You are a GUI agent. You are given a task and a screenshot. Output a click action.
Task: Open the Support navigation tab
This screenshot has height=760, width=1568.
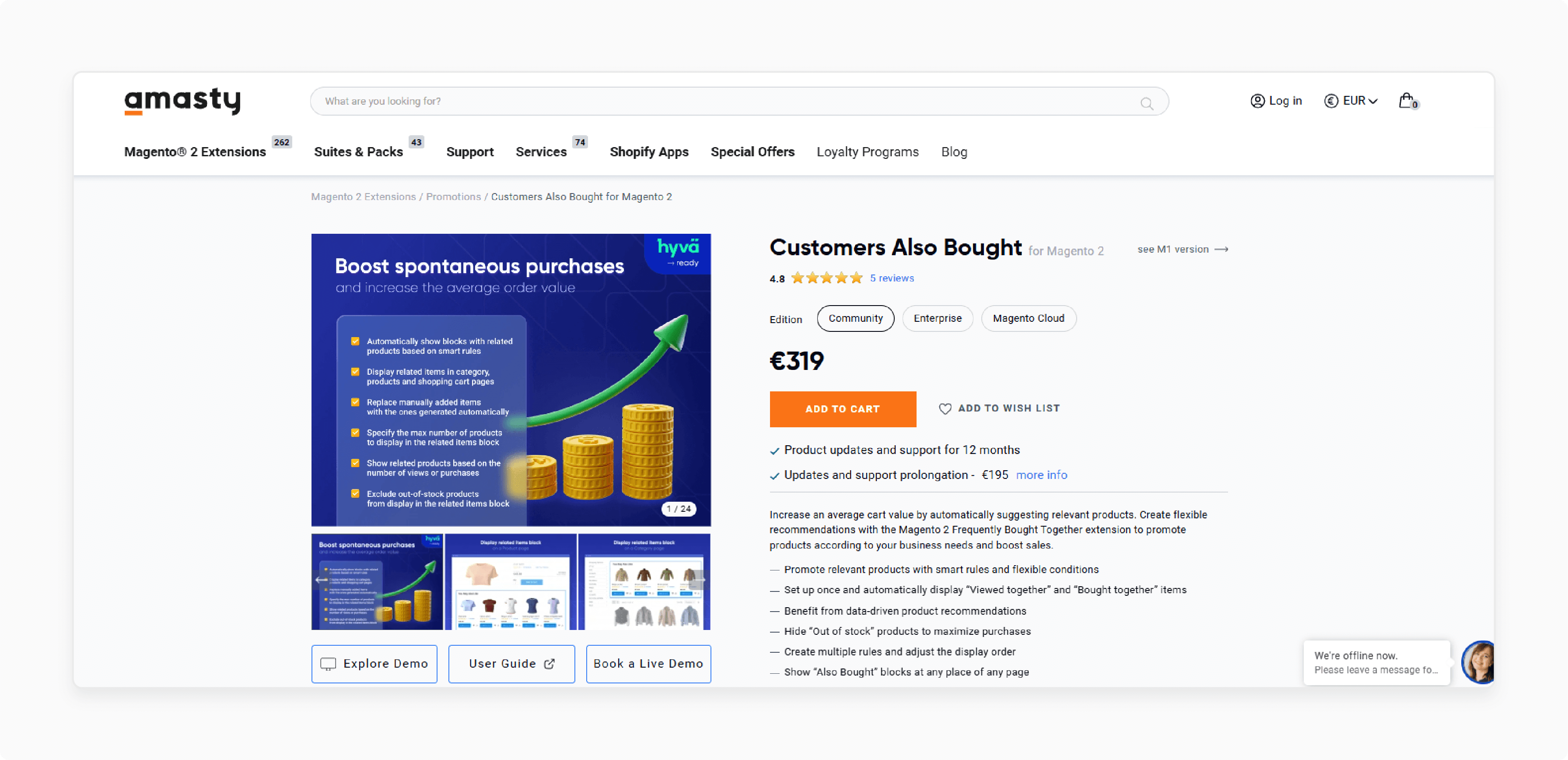(469, 152)
